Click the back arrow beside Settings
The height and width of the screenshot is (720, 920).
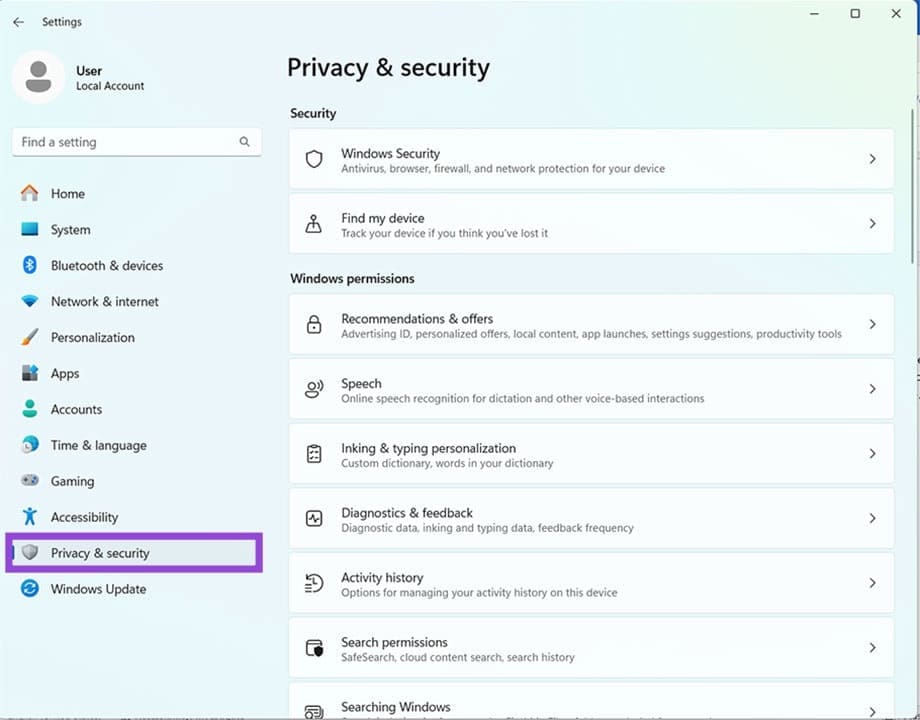coord(18,22)
